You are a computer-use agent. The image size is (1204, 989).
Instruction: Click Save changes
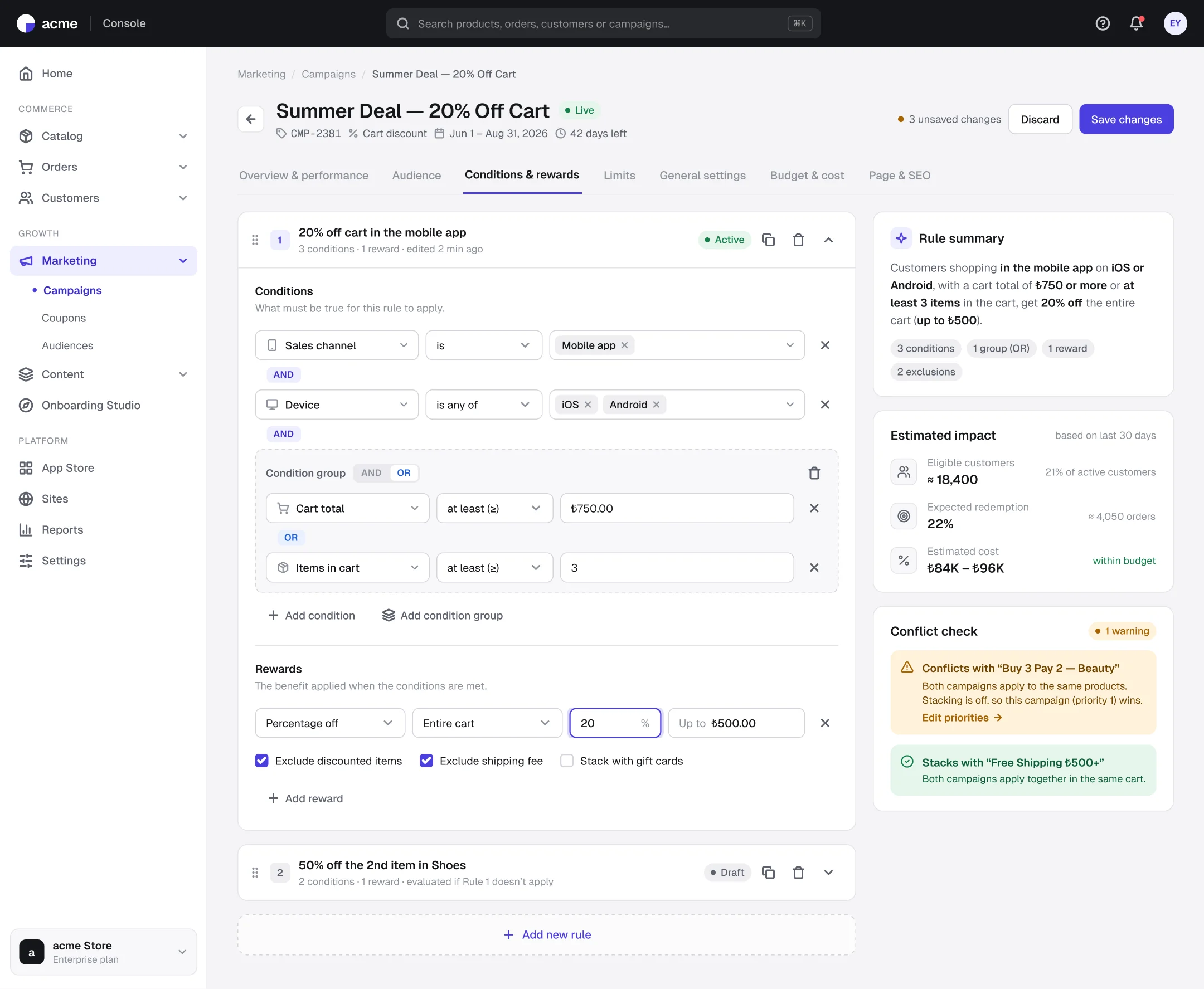tap(1126, 119)
